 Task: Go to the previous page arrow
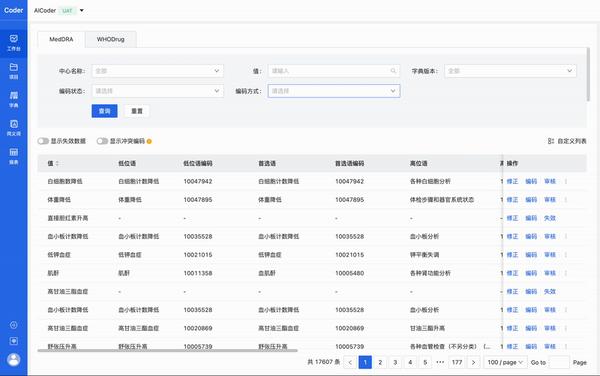[x=350, y=362]
